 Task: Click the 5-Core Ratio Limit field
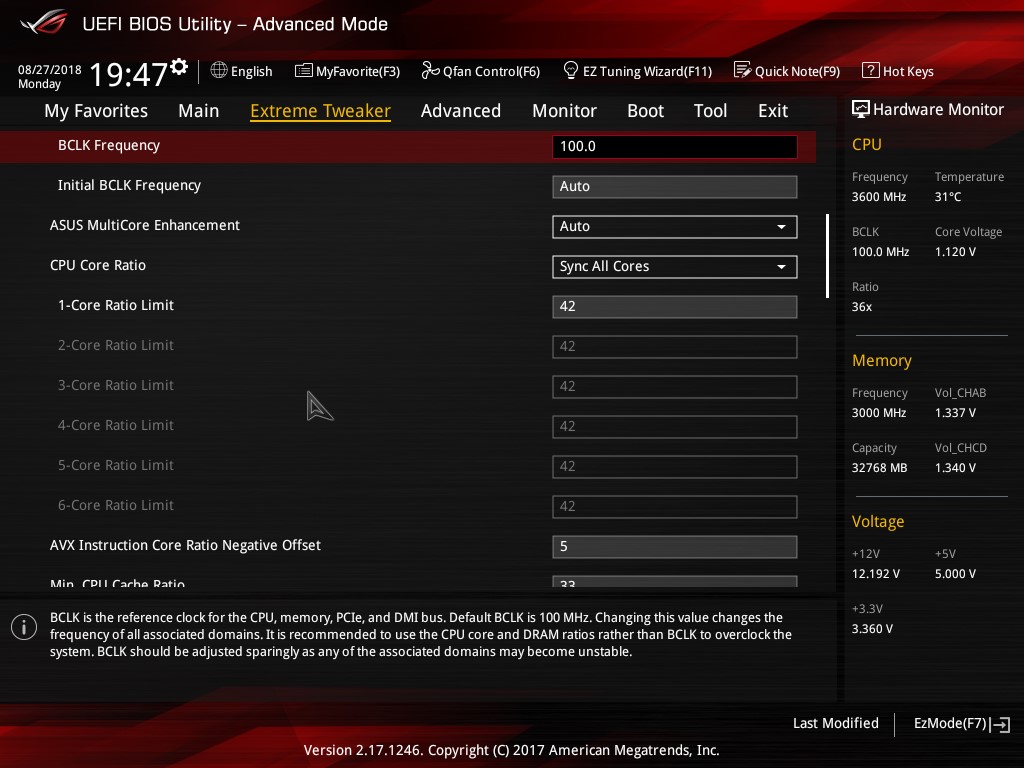[675, 466]
